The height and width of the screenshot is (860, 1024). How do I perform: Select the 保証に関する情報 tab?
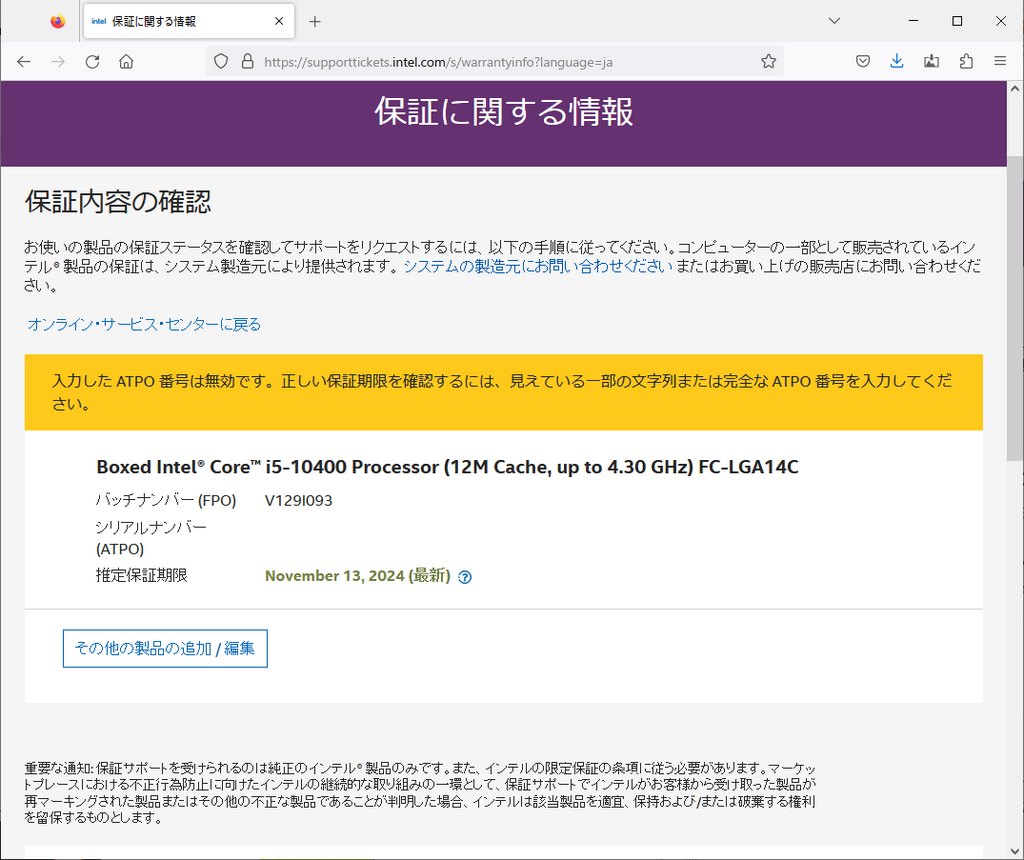(189, 22)
